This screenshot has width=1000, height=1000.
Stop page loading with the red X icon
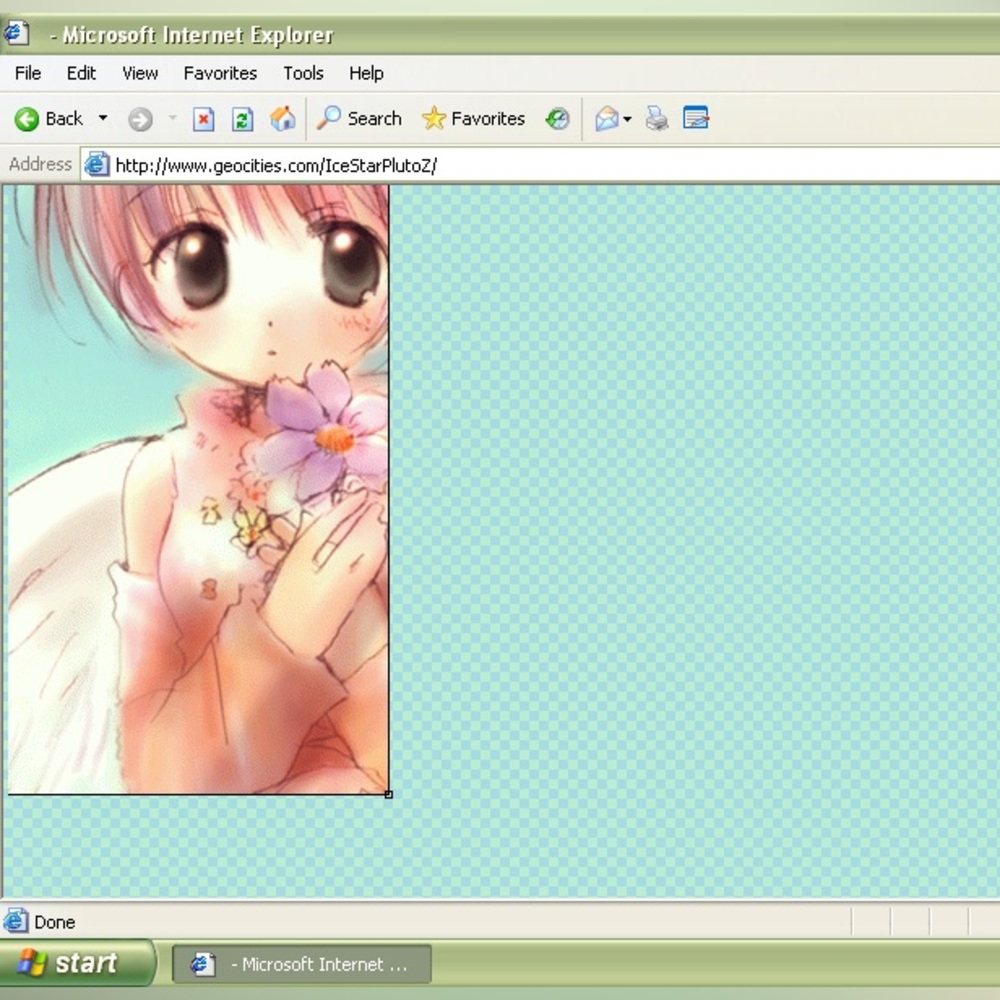[203, 119]
